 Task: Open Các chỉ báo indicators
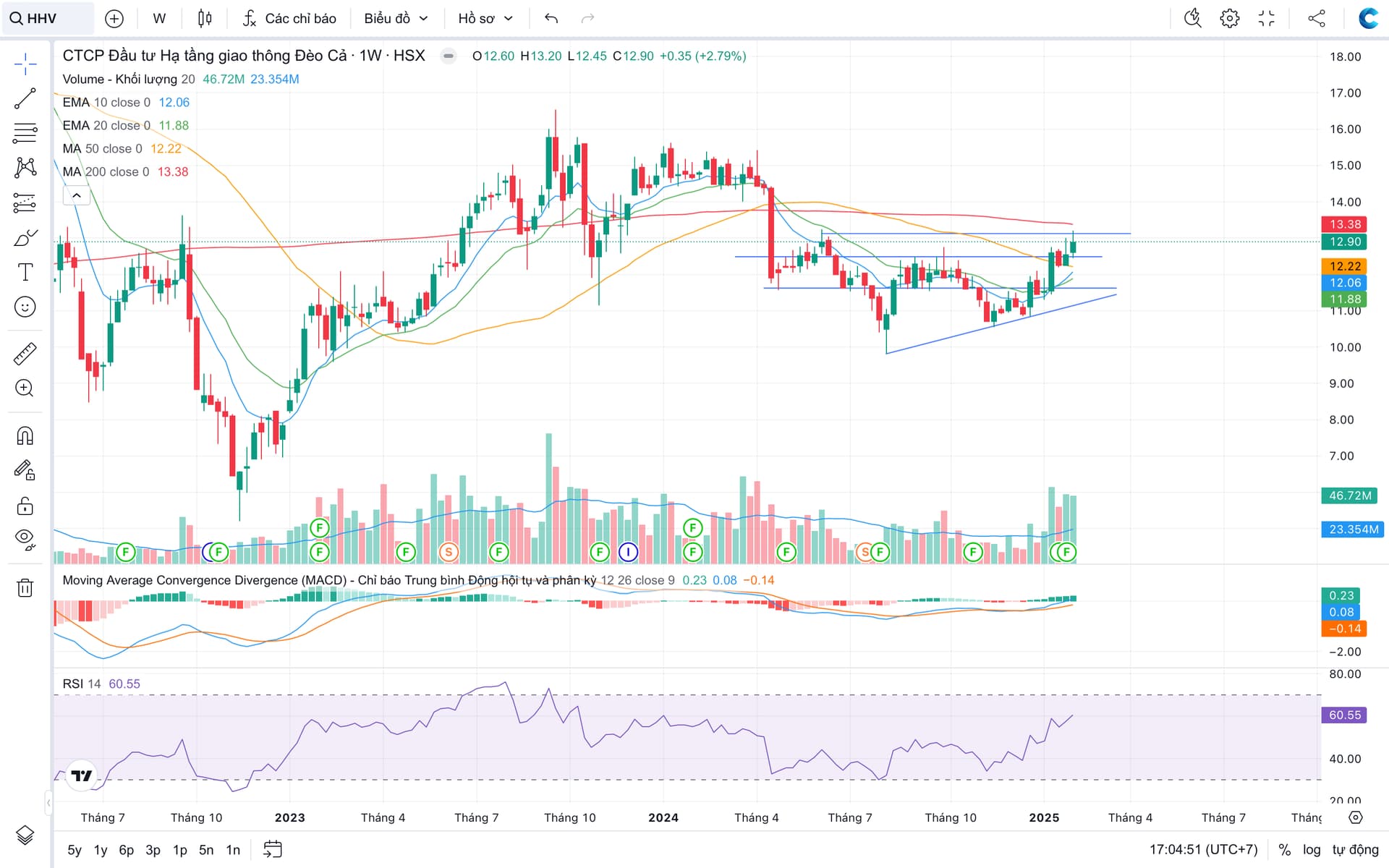289,18
